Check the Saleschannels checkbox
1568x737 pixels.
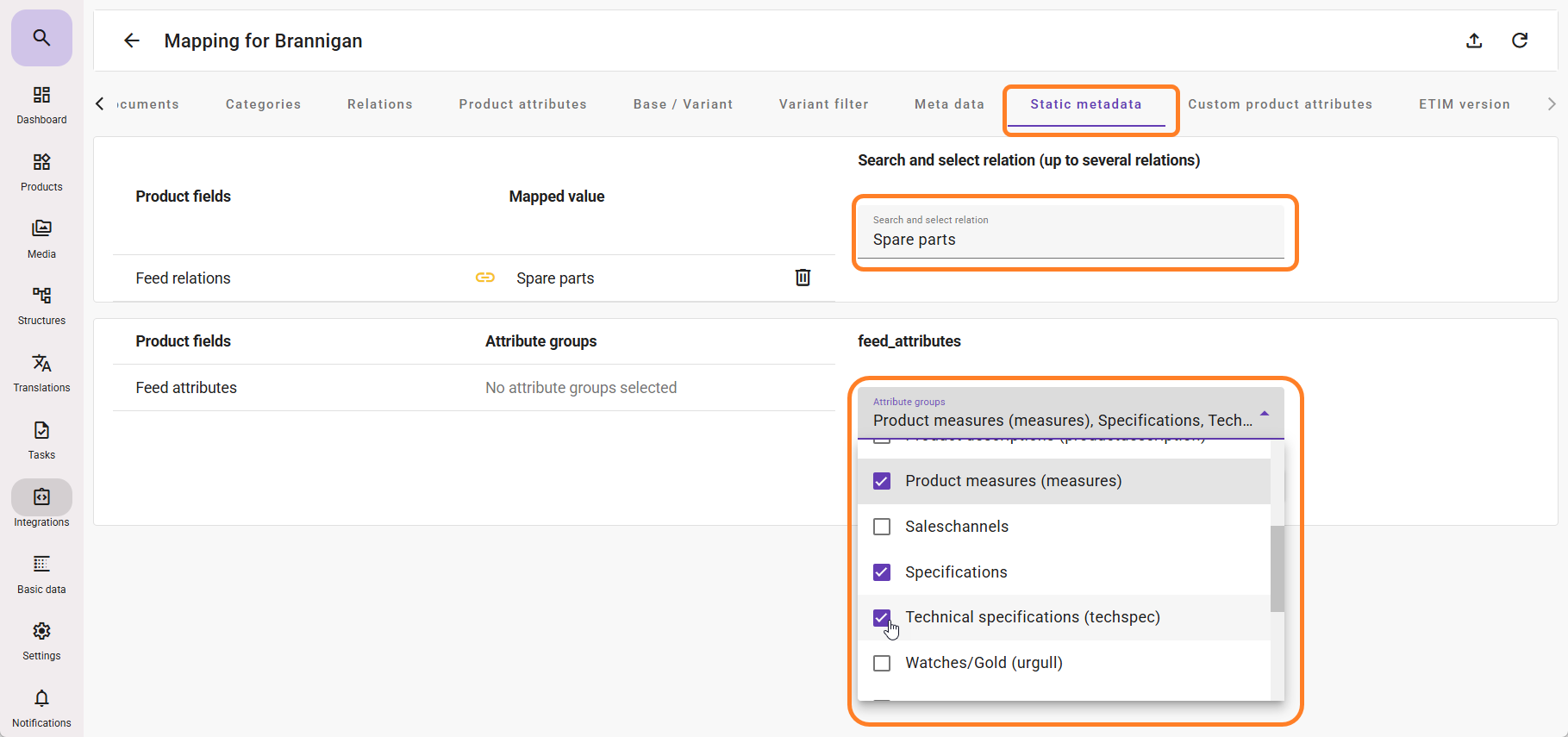(882, 527)
